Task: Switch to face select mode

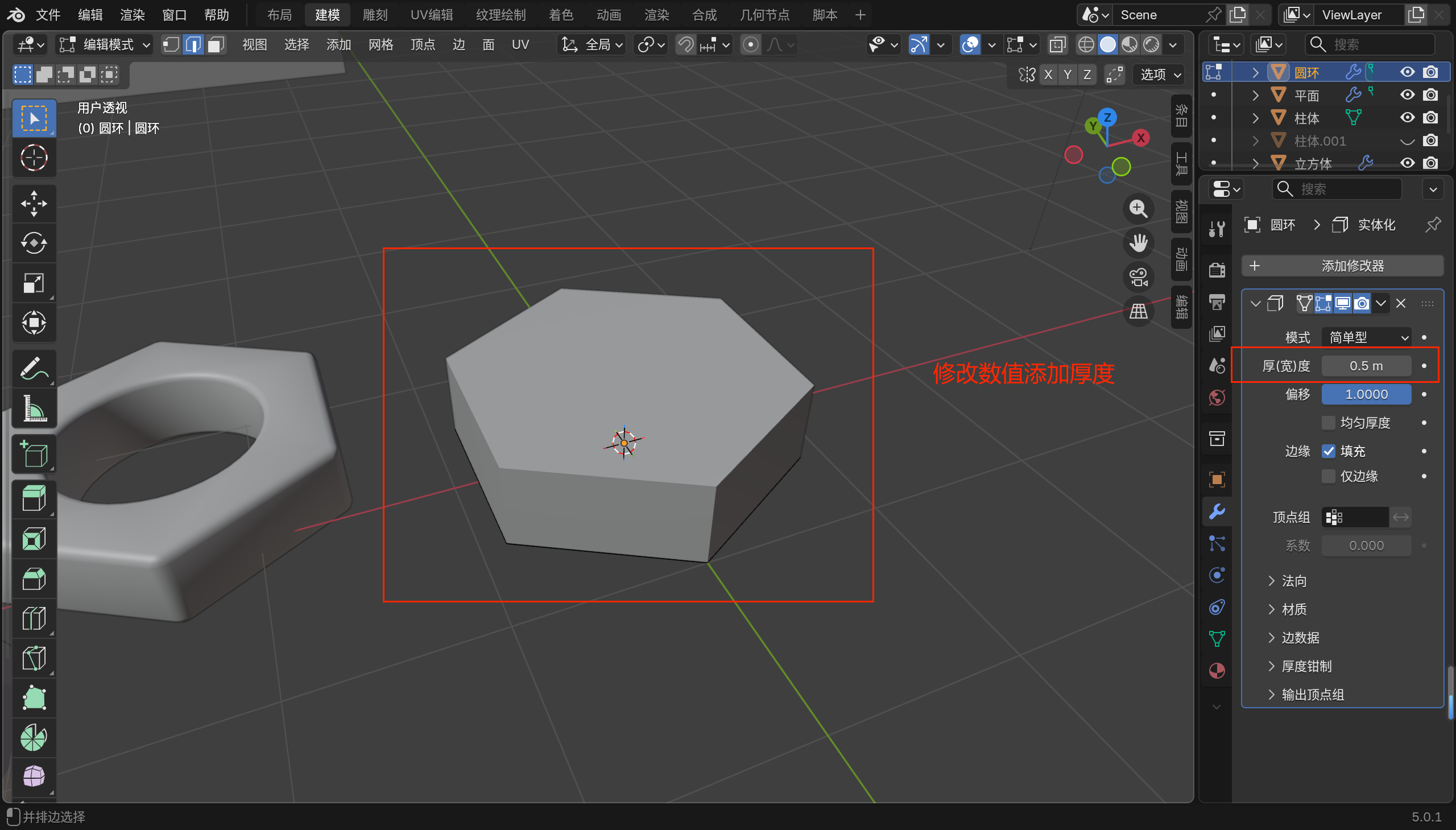Action: coord(216,44)
